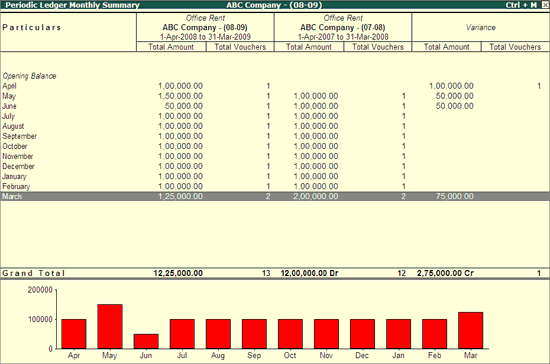The height and width of the screenshot is (364, 550).
Task: Close the Periodic Ledger Monthly Summary window
Action: 544,5
